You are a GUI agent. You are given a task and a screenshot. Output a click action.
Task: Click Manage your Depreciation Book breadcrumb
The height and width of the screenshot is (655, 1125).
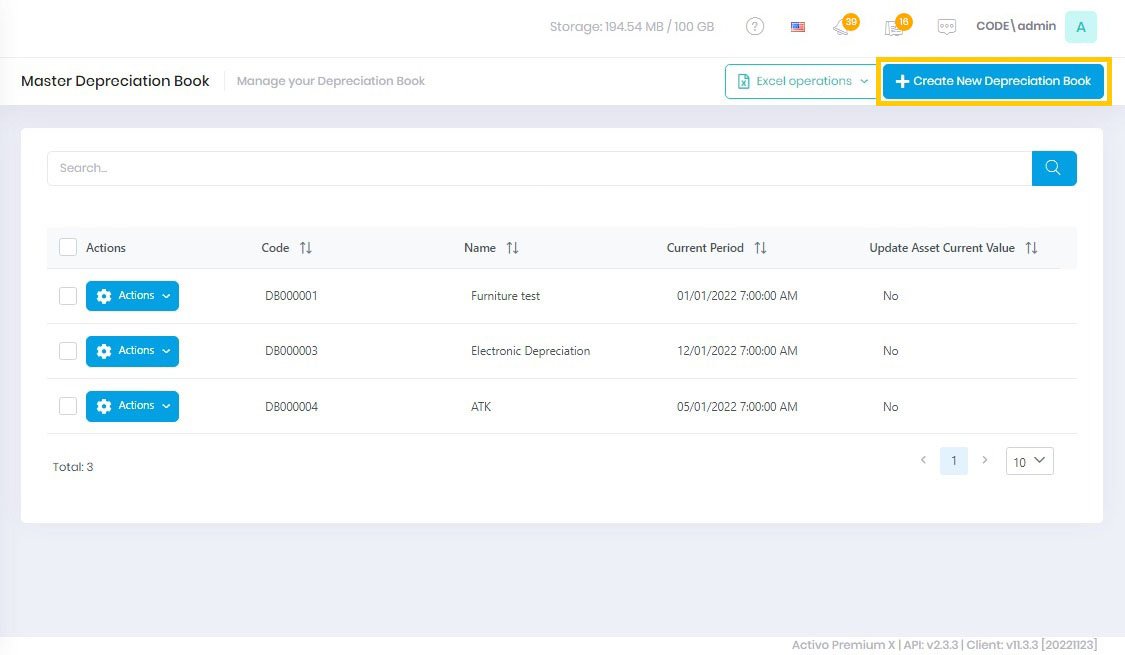pos(331,81)
